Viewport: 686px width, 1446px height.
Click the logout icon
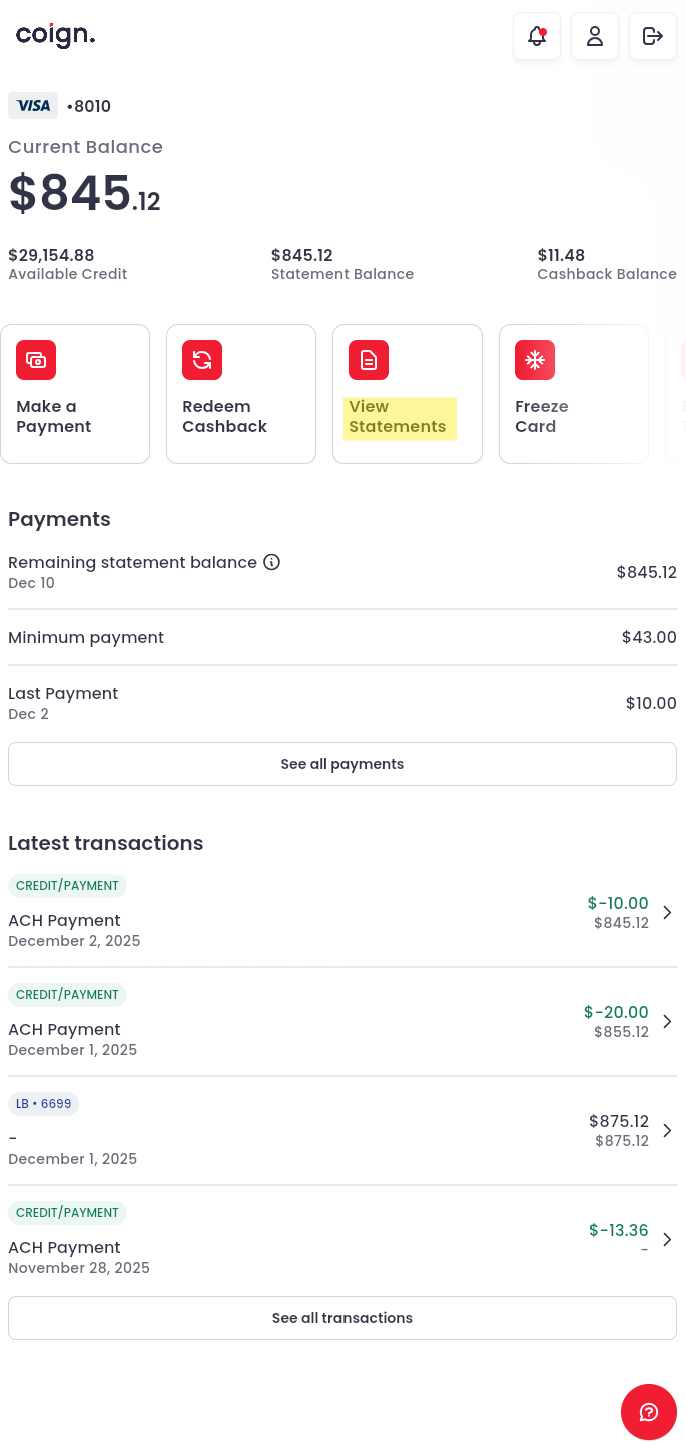point(653,36)
